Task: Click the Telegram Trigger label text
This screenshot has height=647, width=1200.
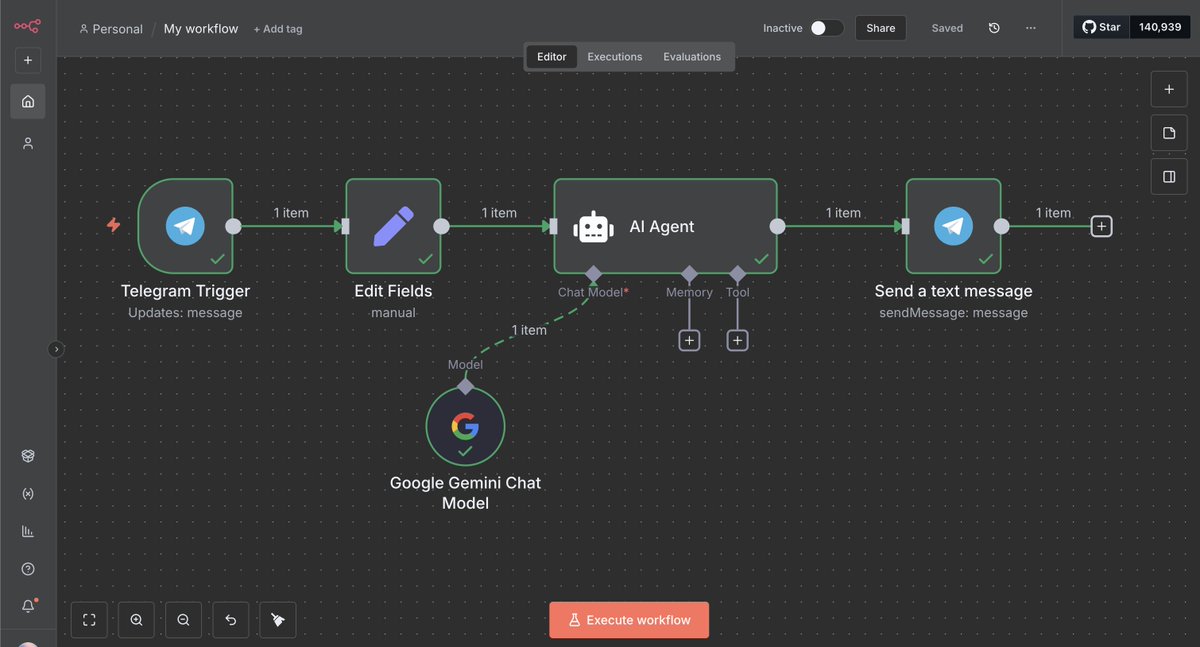Action: [x=185, y=291]
